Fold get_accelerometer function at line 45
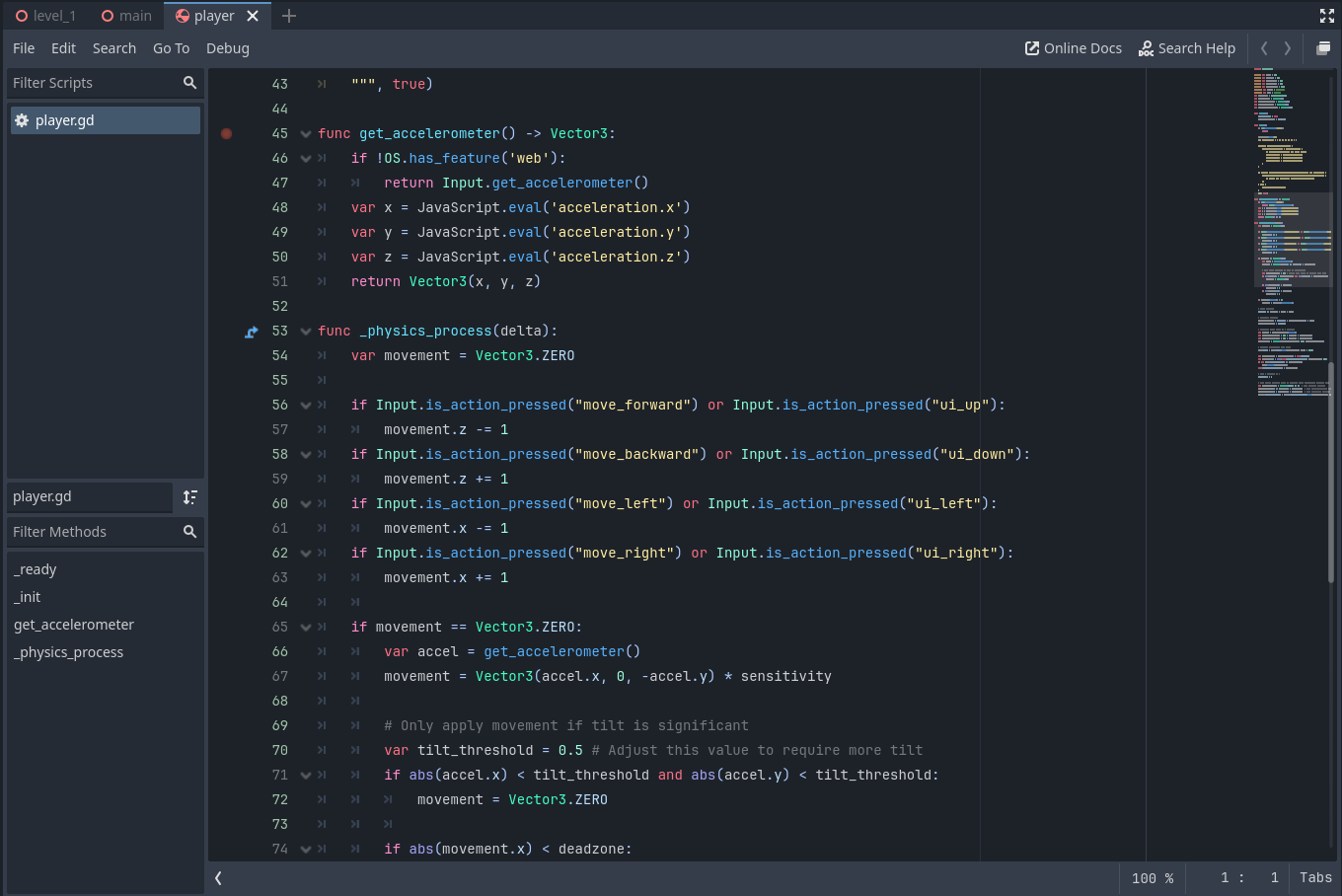This screenshot has width=1342, height=896. click(306, 134)
